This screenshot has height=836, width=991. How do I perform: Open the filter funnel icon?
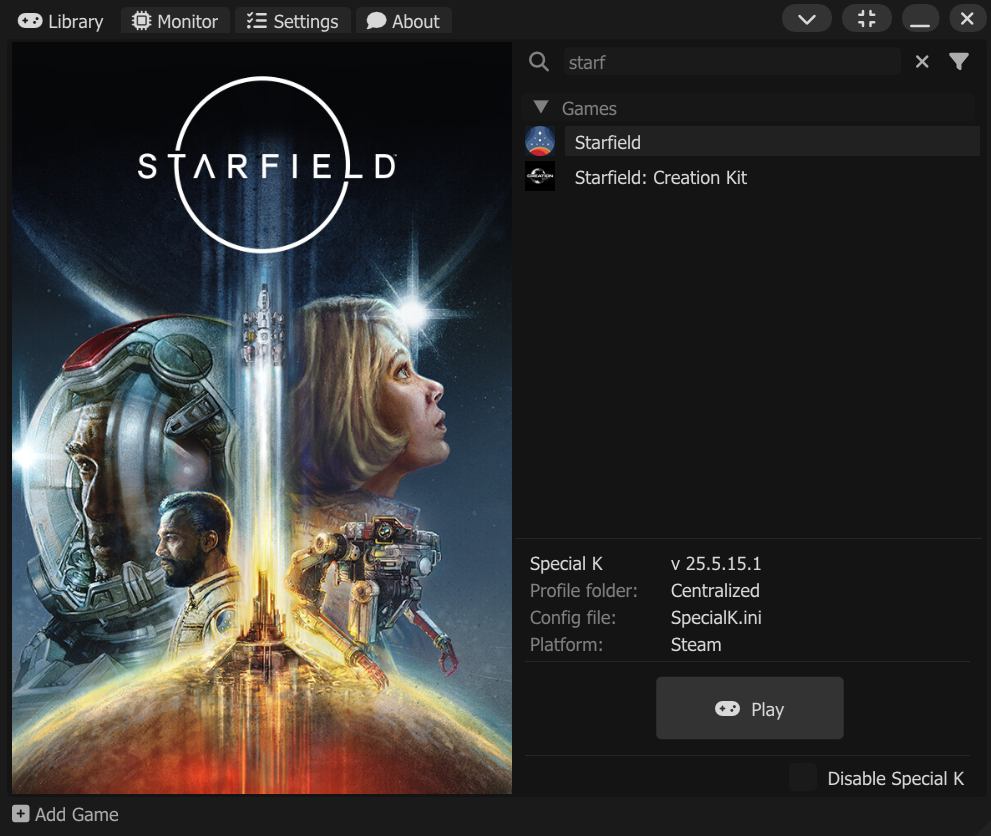(x=959, y=62)
